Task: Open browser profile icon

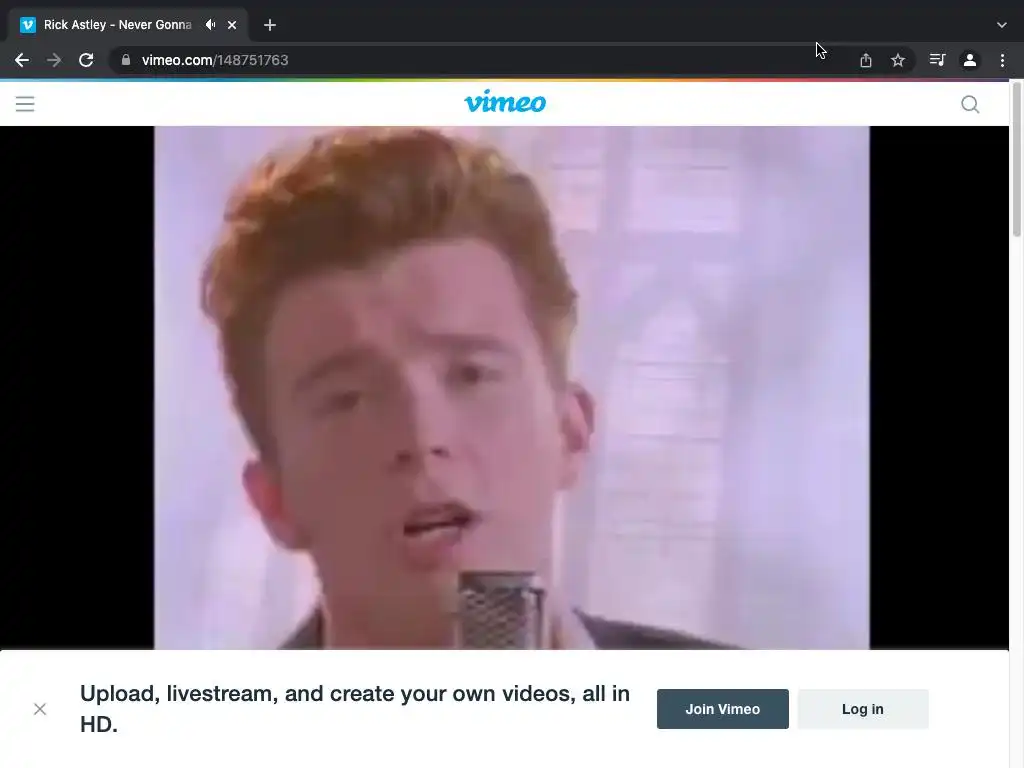Action: (x=970, y=60)
